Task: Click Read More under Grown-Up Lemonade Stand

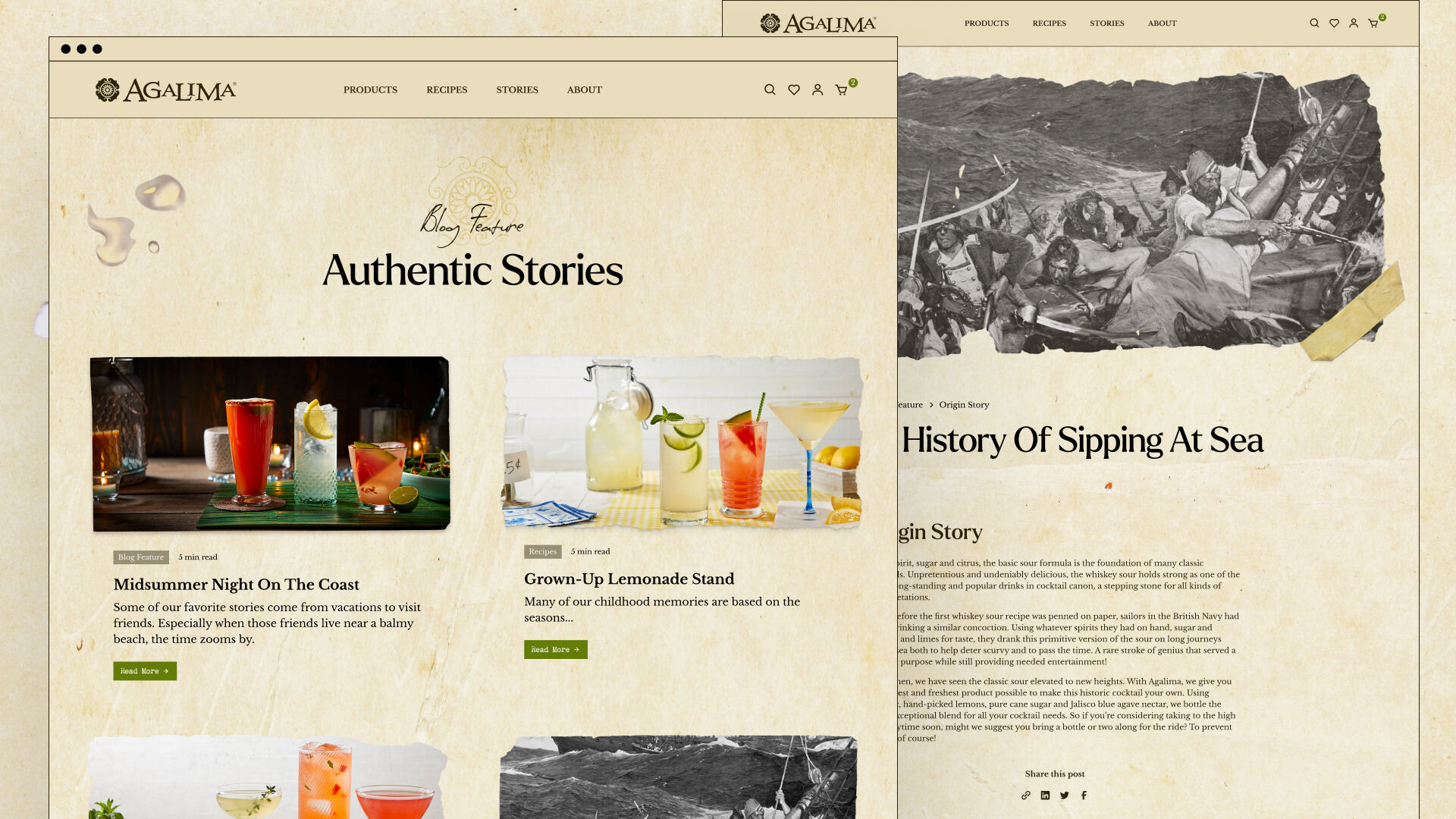Action: [x=556, y=650]
